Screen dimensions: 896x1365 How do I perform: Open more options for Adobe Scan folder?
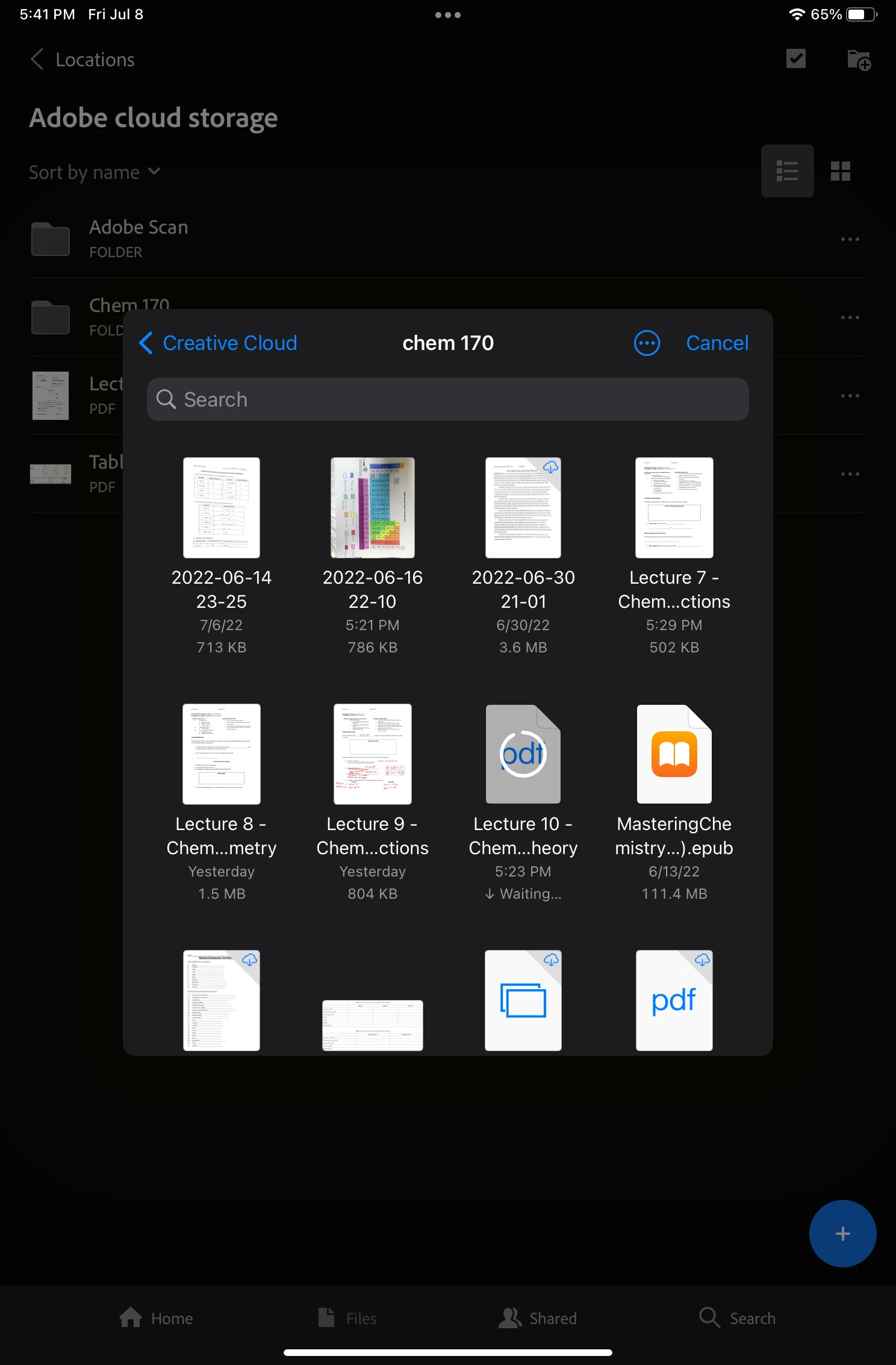pos(850,239)
